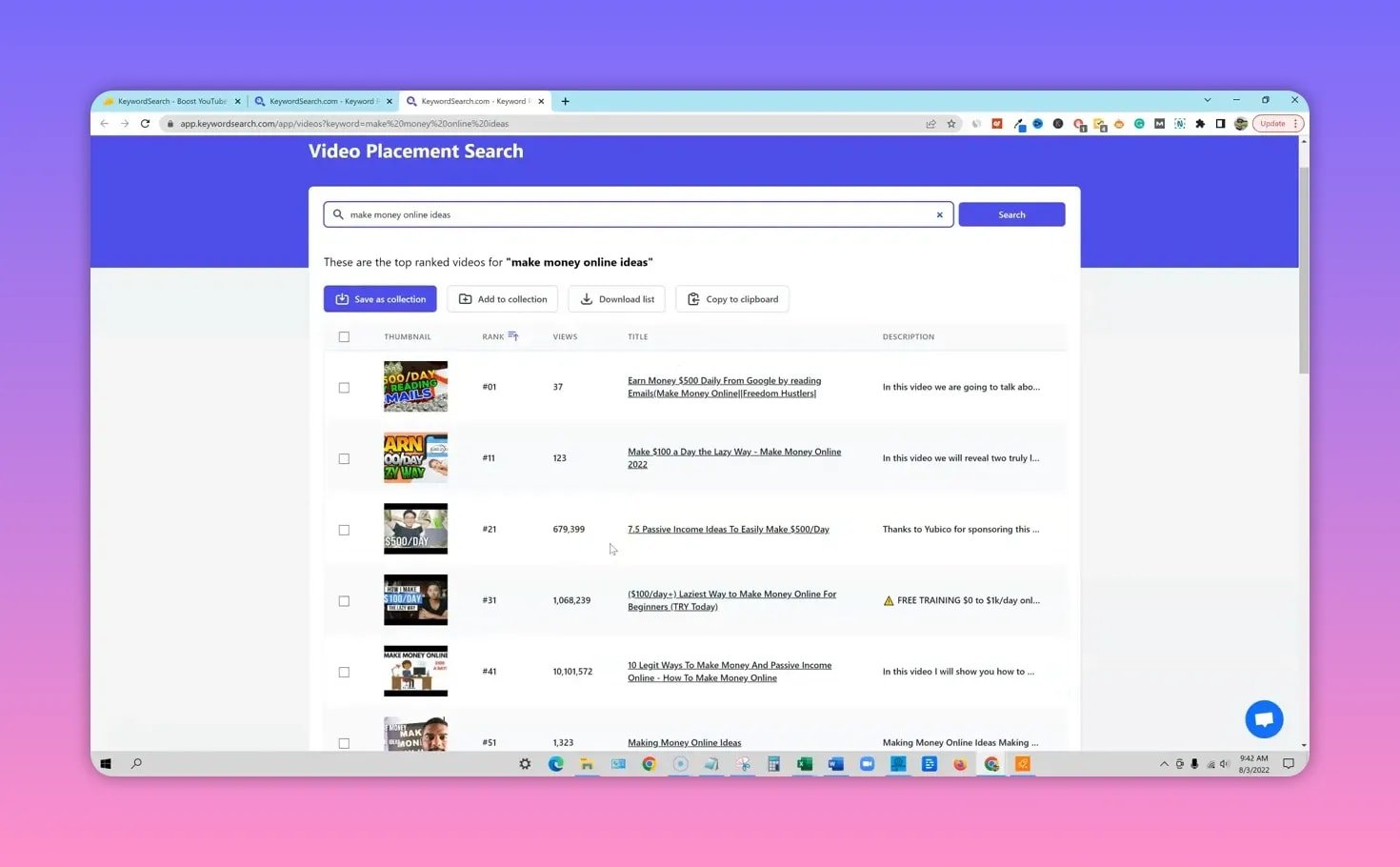The width and height of the screenshot is (1400, 867).
Task: Select the checkbox for rank #01 video
Action: [344, 387]
